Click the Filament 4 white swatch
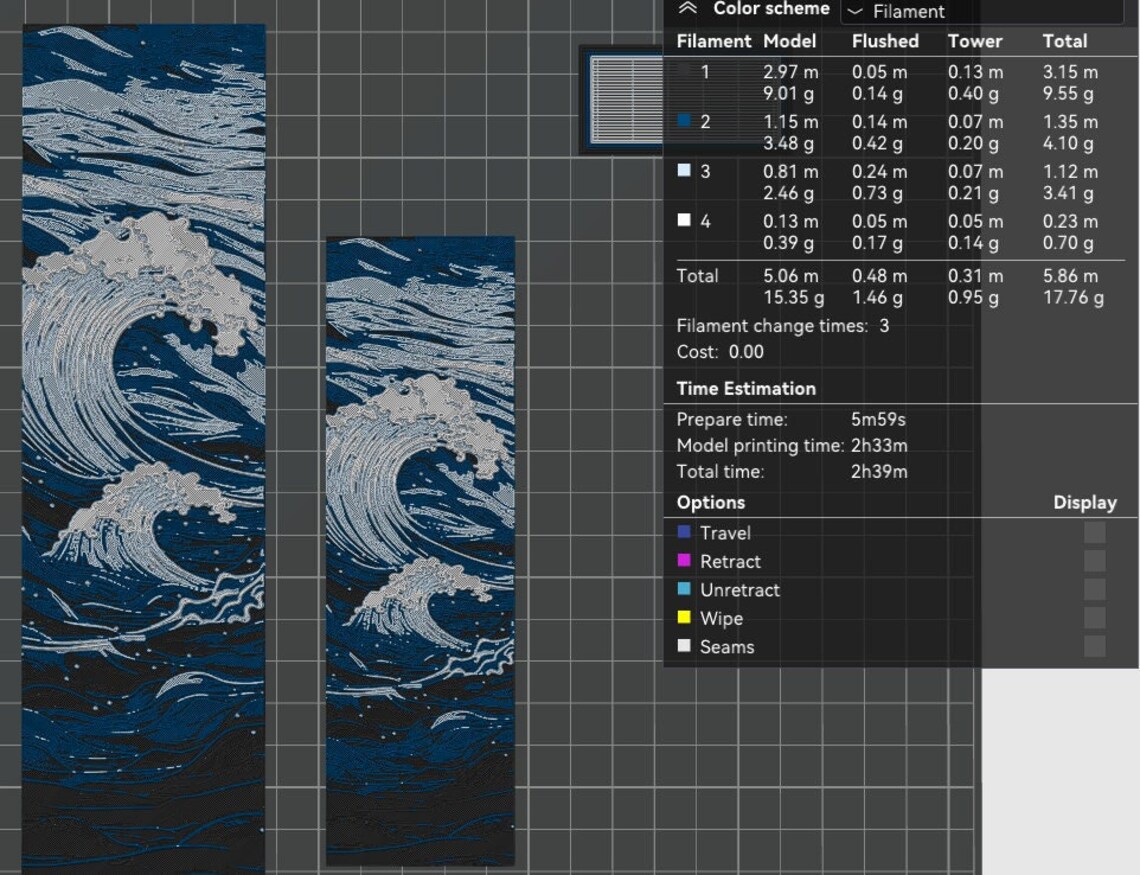1140x875 pixels. [686, 221]
